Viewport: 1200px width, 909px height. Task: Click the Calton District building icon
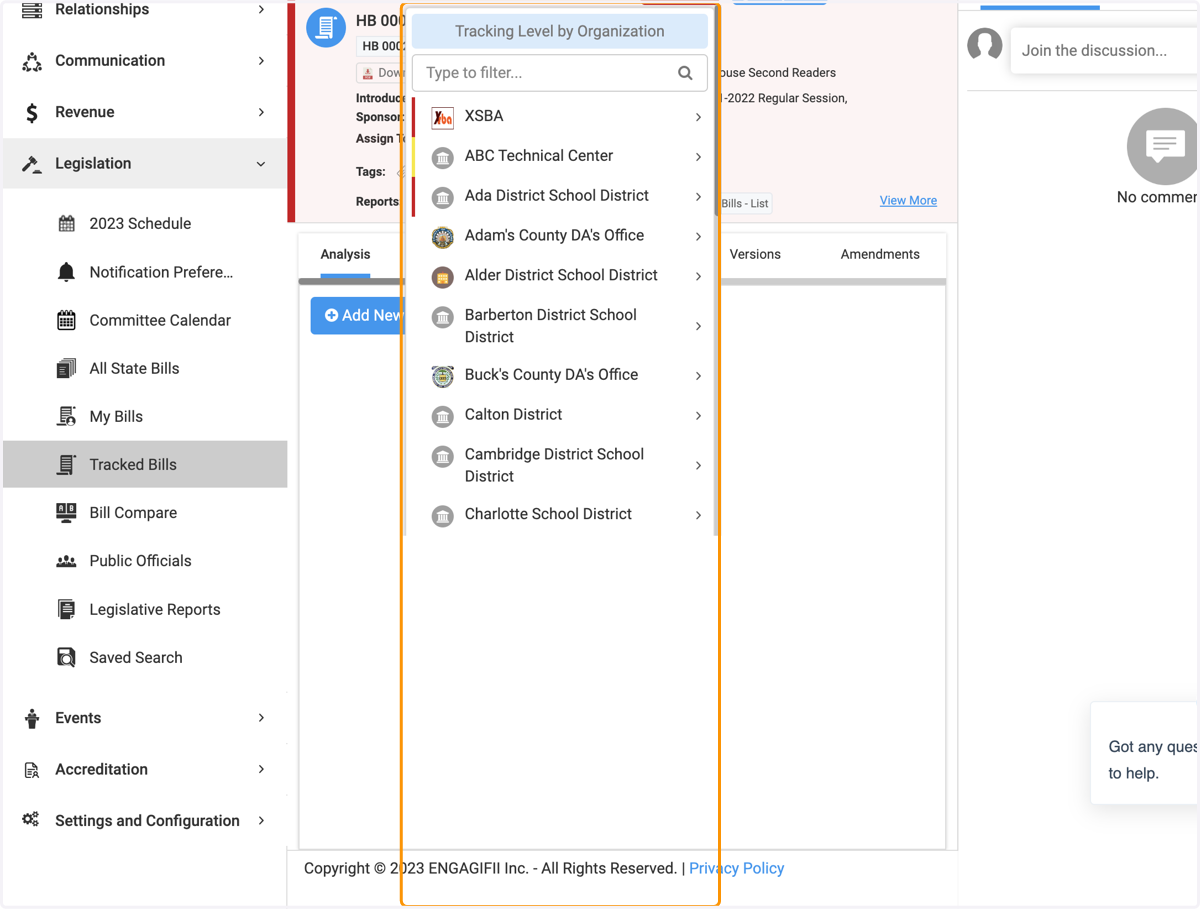tap(442, 416)
